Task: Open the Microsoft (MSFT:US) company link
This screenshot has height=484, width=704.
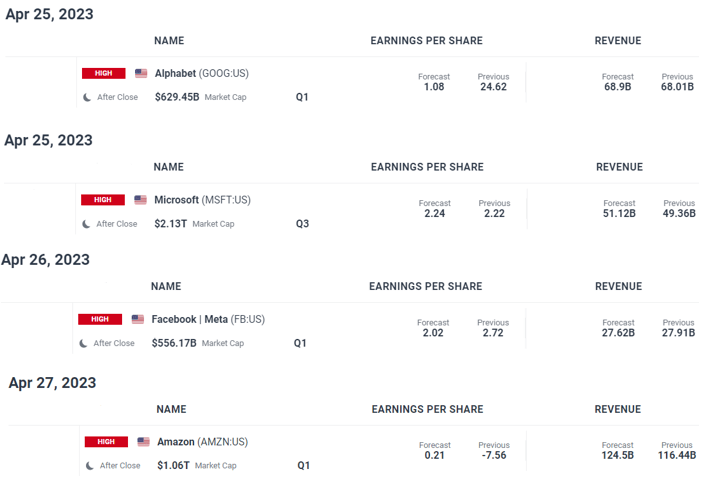Action: tap(202, 200)
